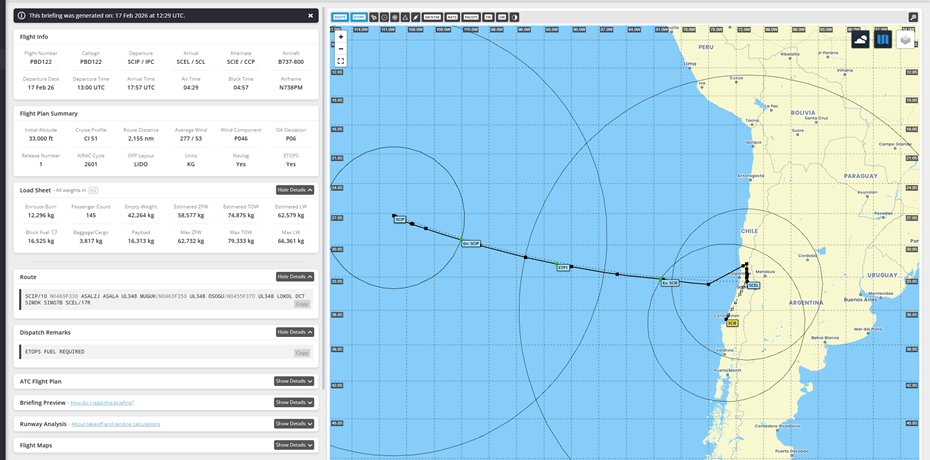This screenshot has width=930, height=460.
Task: Click average wind 277 / 53
Action: tap(191, 138)
